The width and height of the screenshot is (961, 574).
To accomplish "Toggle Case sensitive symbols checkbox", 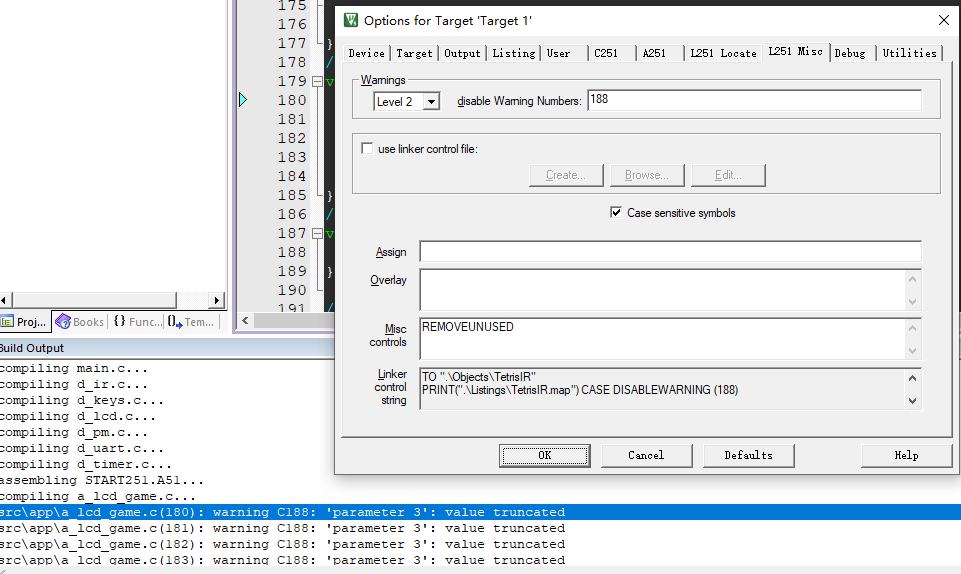I will [616, 212].
